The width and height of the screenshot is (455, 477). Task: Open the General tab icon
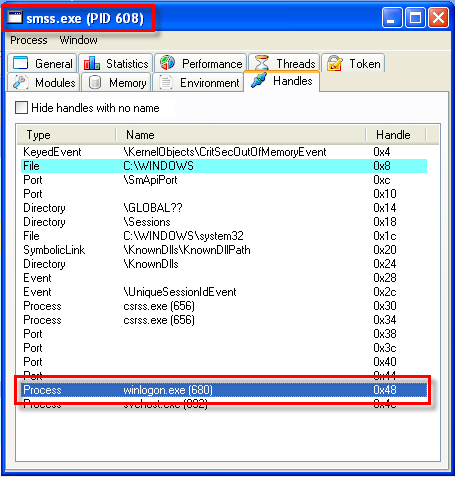tap(21, 63)
